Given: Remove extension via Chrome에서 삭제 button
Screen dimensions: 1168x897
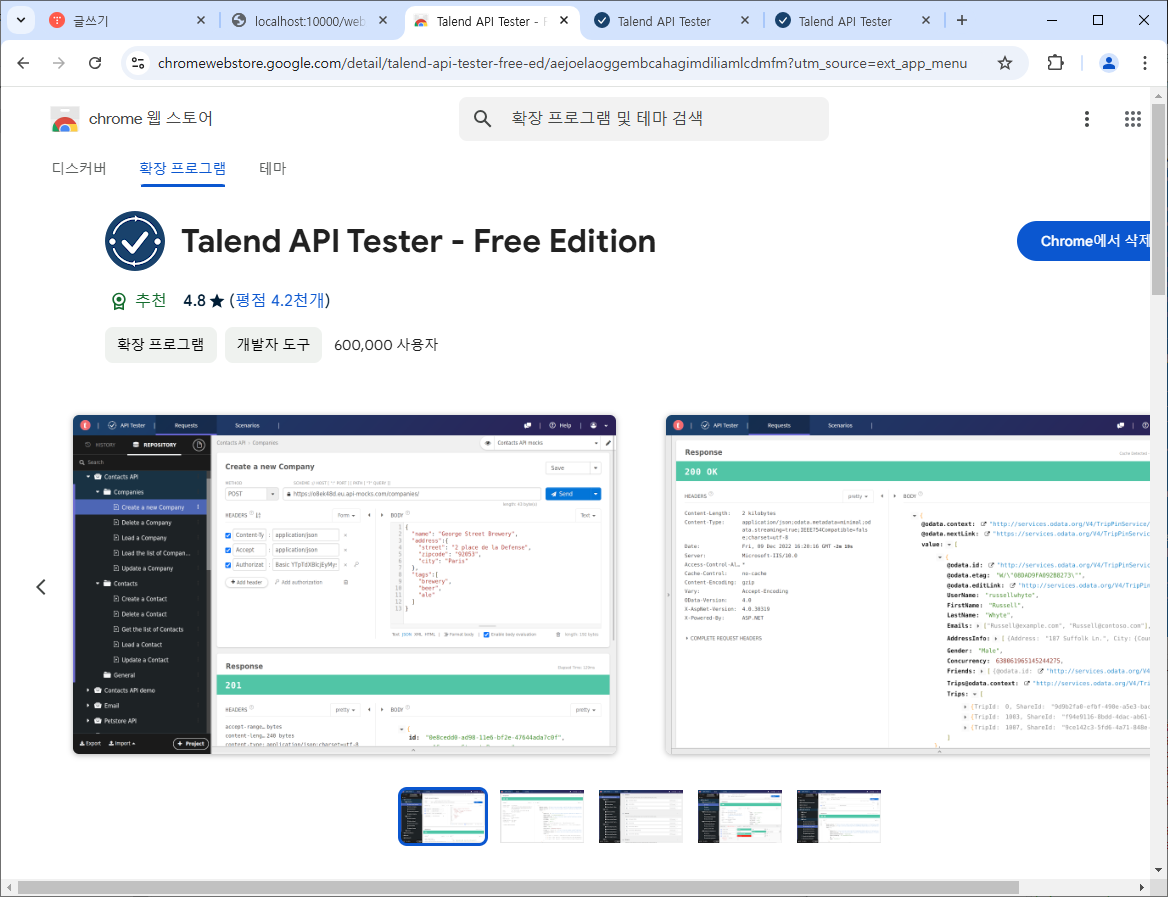Looking at the screenshot, I should [x=1085, y=241].
